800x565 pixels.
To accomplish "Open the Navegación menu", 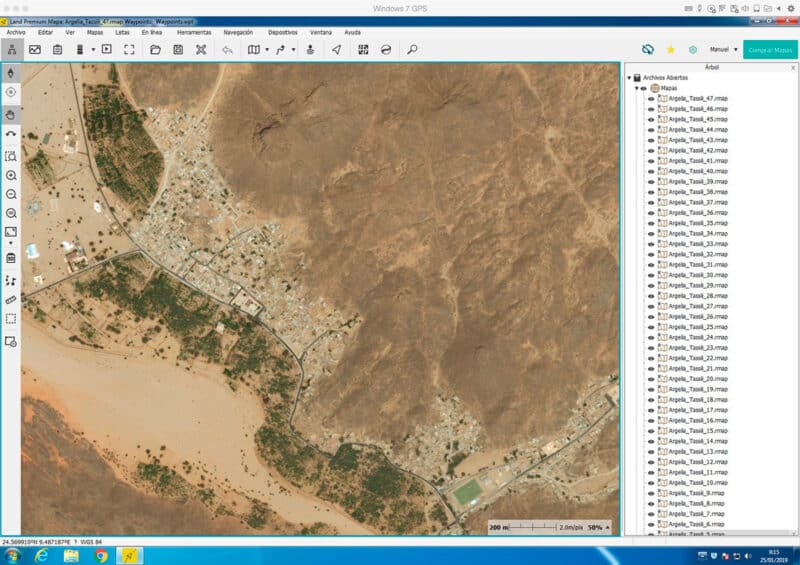I will [x=238, y=32].
